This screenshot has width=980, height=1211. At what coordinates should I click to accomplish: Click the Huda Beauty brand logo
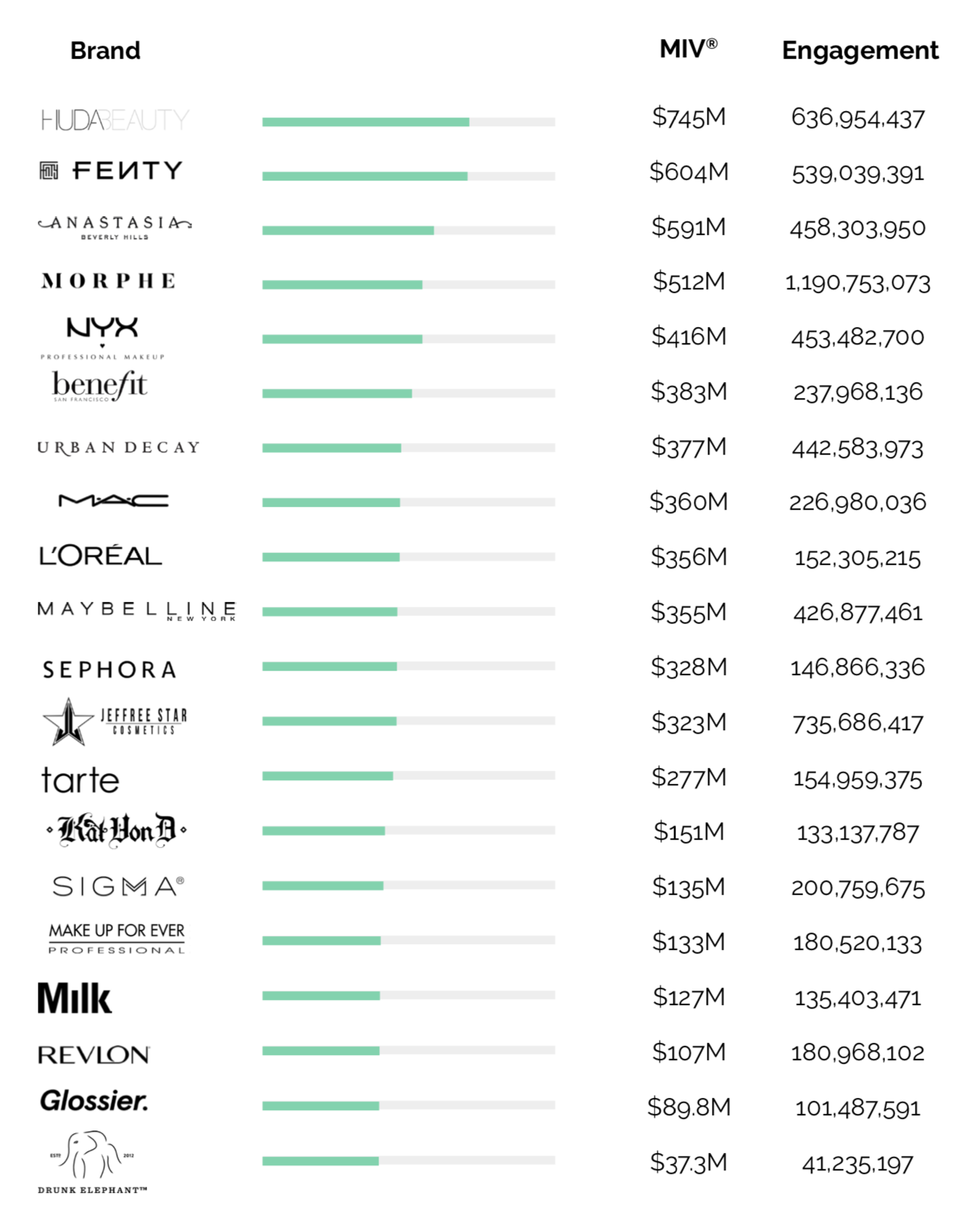coord(115,120)
